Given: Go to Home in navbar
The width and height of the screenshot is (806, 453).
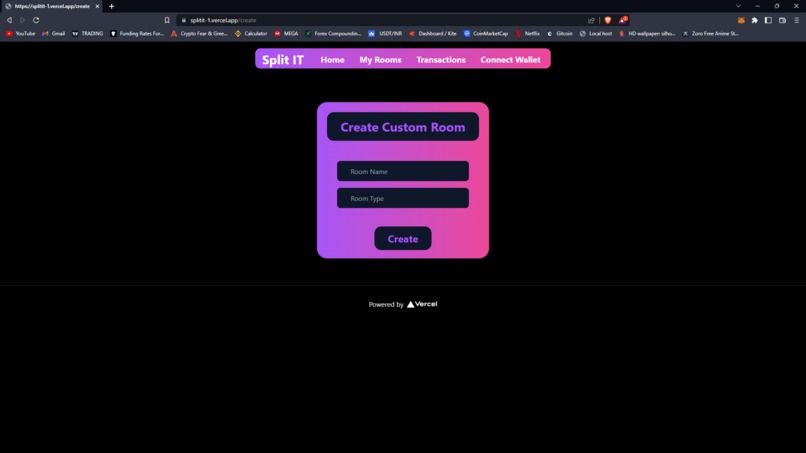Looking at the screenshot, I should [x=333, y=60].
